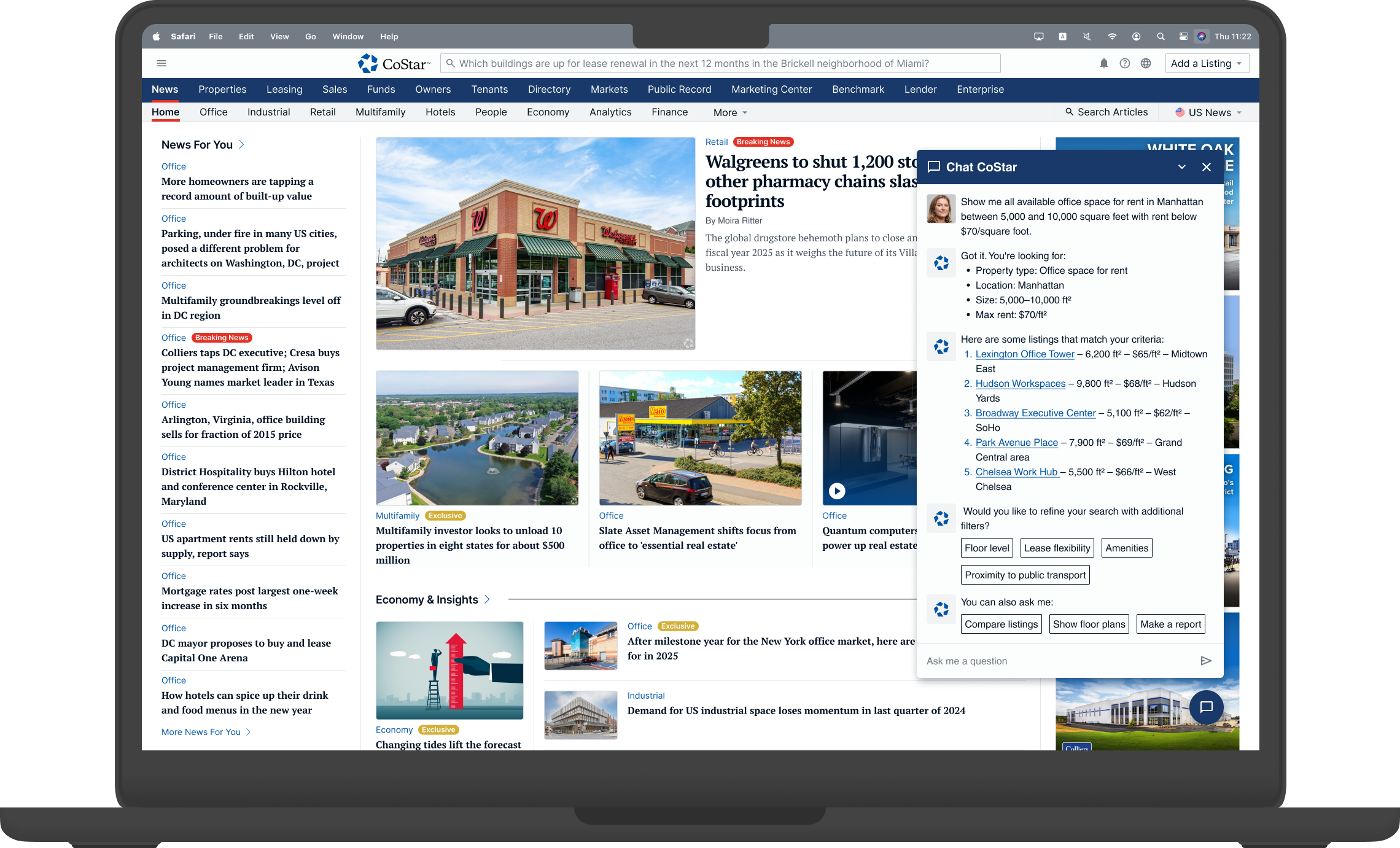Open the US News region dropdown
Viewport: 1400px width, 848px height.
point(1208,112)
